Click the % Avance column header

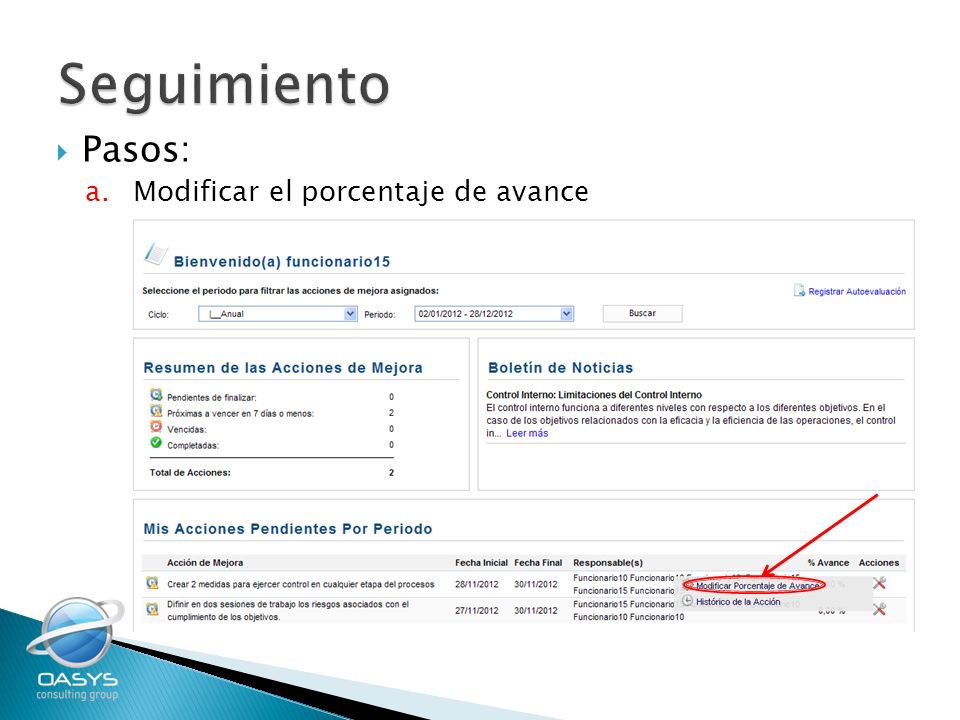coord(828,563)
